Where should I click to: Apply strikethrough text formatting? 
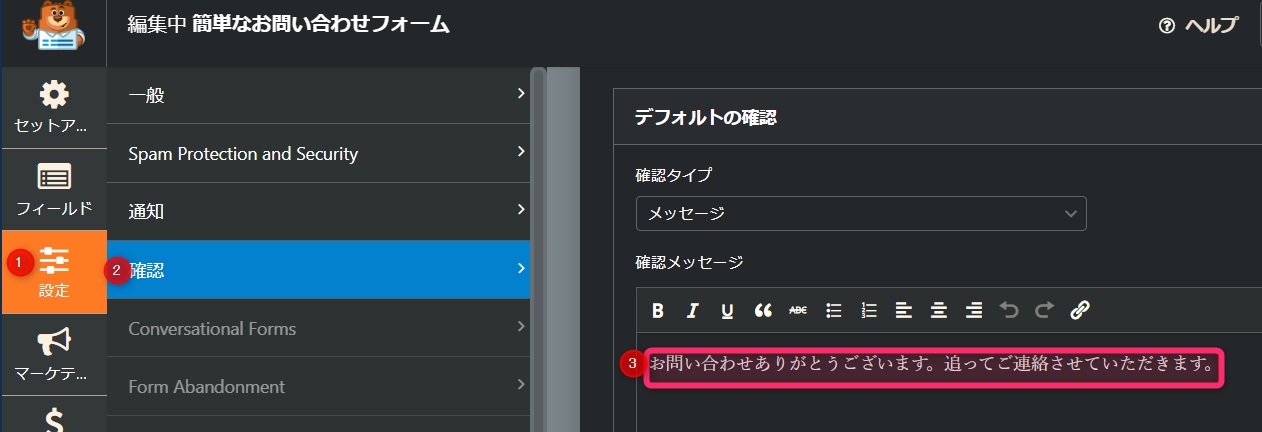798,310
